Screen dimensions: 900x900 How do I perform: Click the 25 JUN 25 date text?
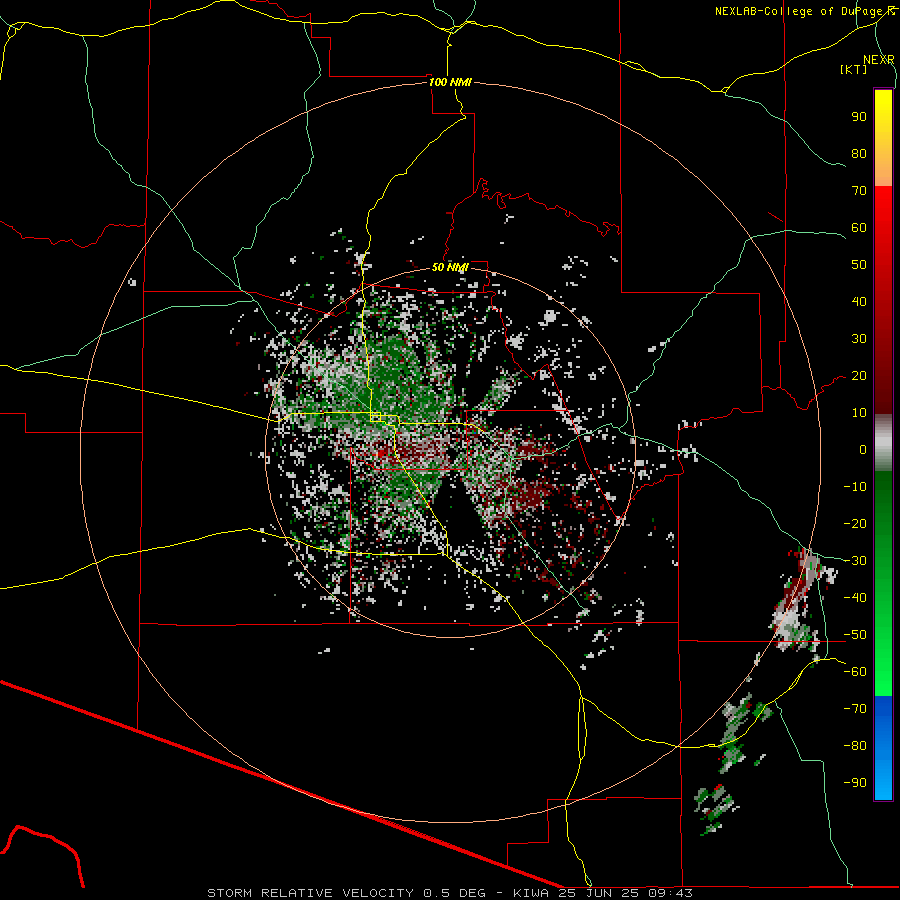(599, 893)
